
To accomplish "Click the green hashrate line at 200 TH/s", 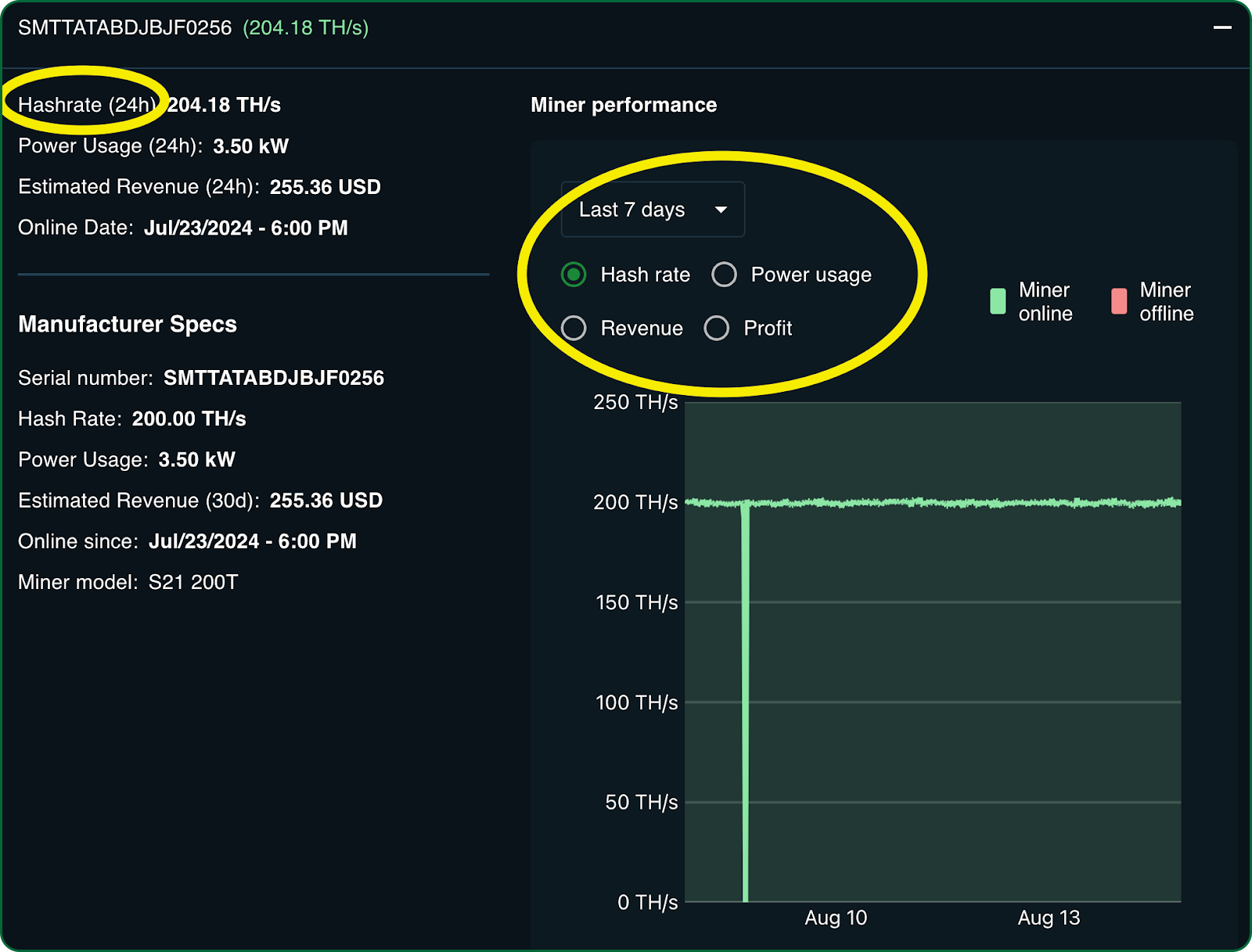I will click(x=939, y=503).
